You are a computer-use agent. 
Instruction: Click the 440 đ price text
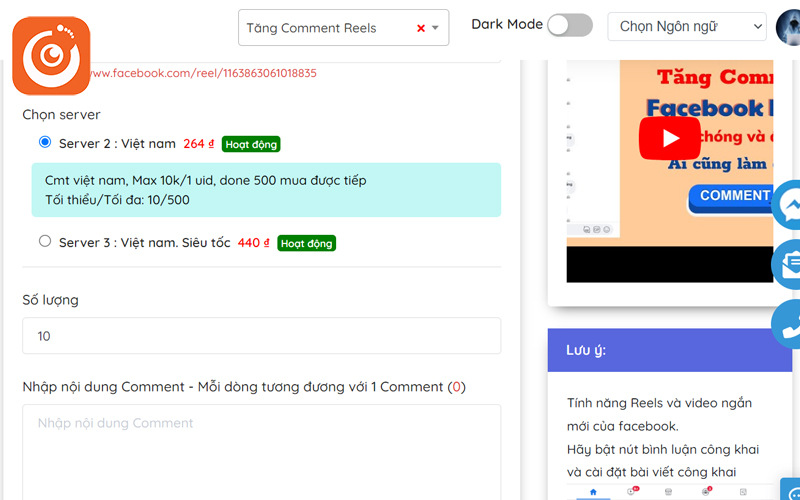[254, 243]
